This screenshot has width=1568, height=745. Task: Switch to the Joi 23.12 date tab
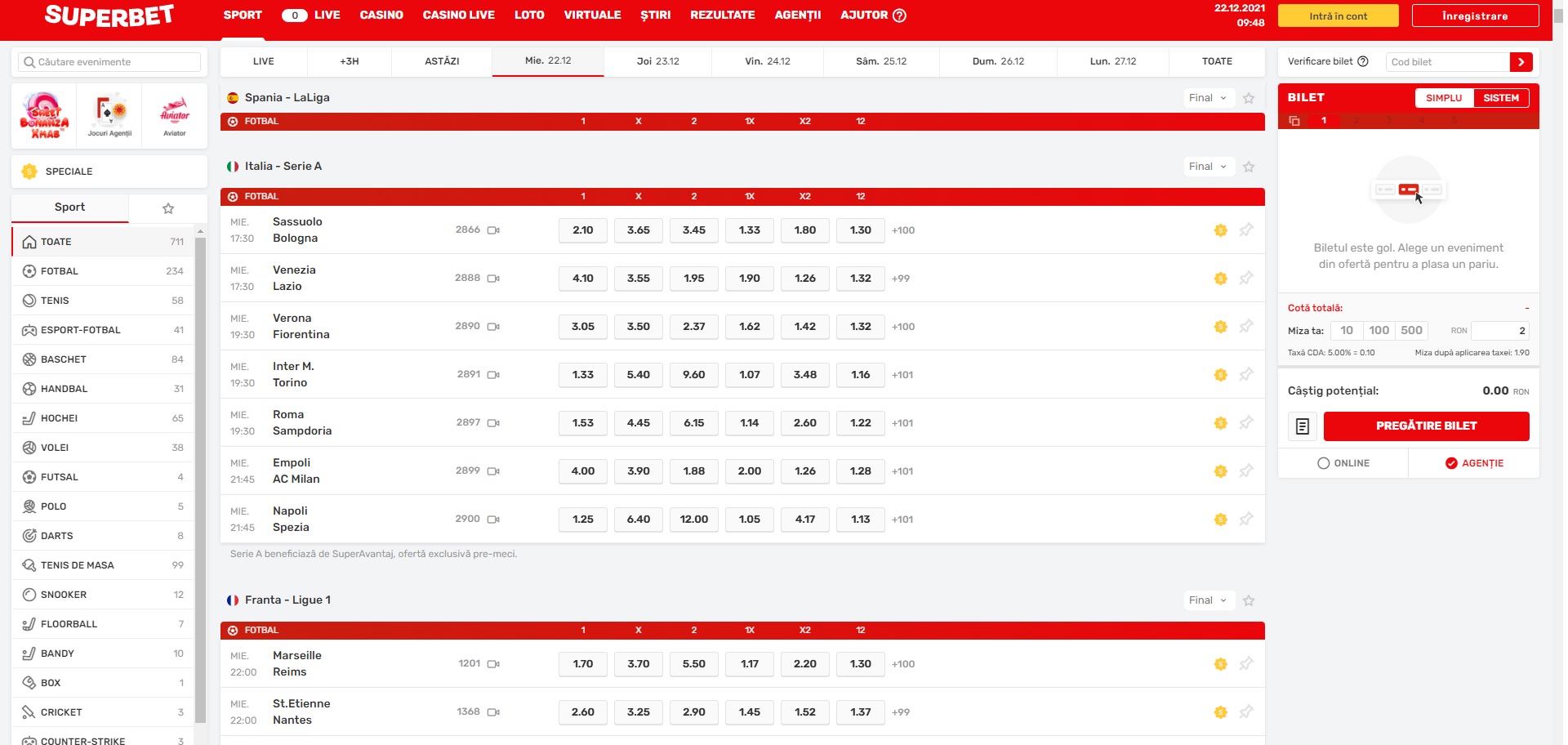pyautogui.click(x=658, y=61)
